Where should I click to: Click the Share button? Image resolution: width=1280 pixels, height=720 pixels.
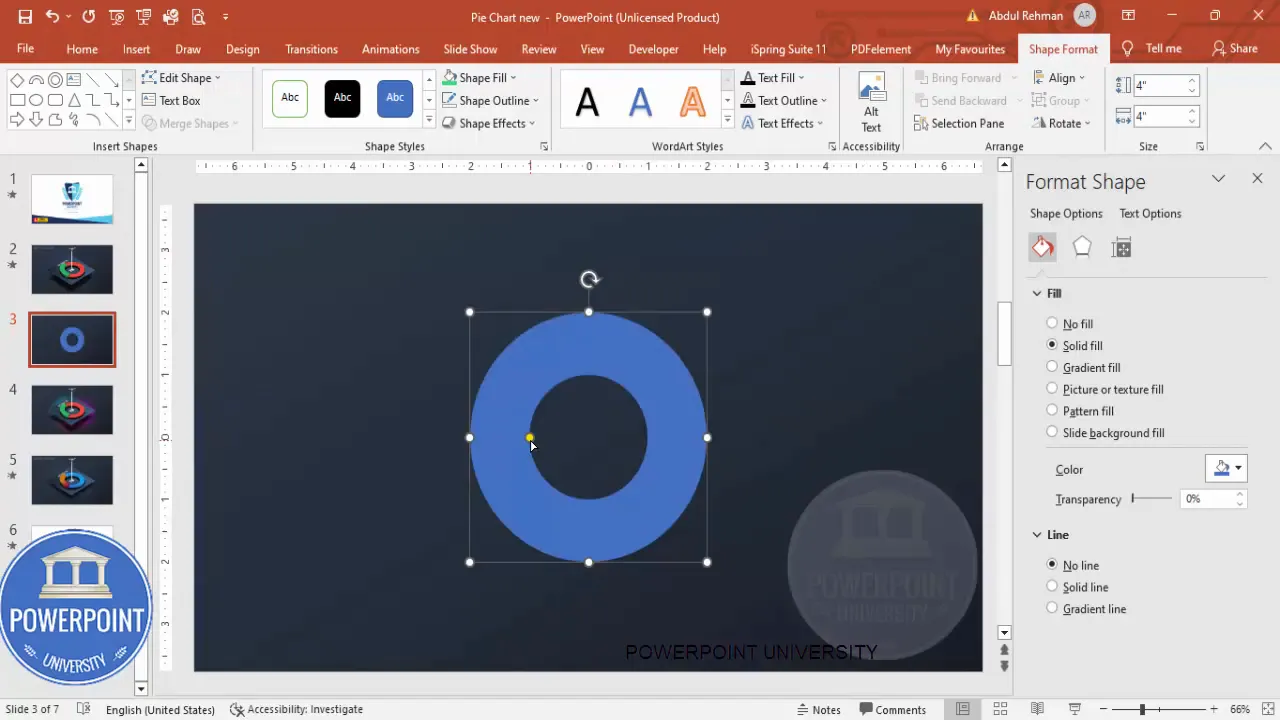[x=1235, y=48]
